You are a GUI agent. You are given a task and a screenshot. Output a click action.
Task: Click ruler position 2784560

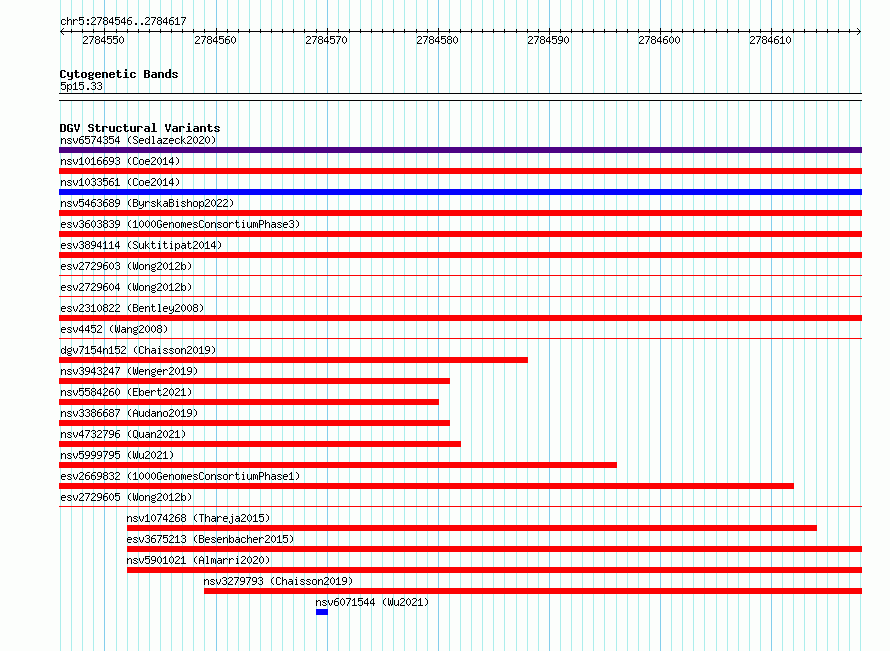point(215,40)
